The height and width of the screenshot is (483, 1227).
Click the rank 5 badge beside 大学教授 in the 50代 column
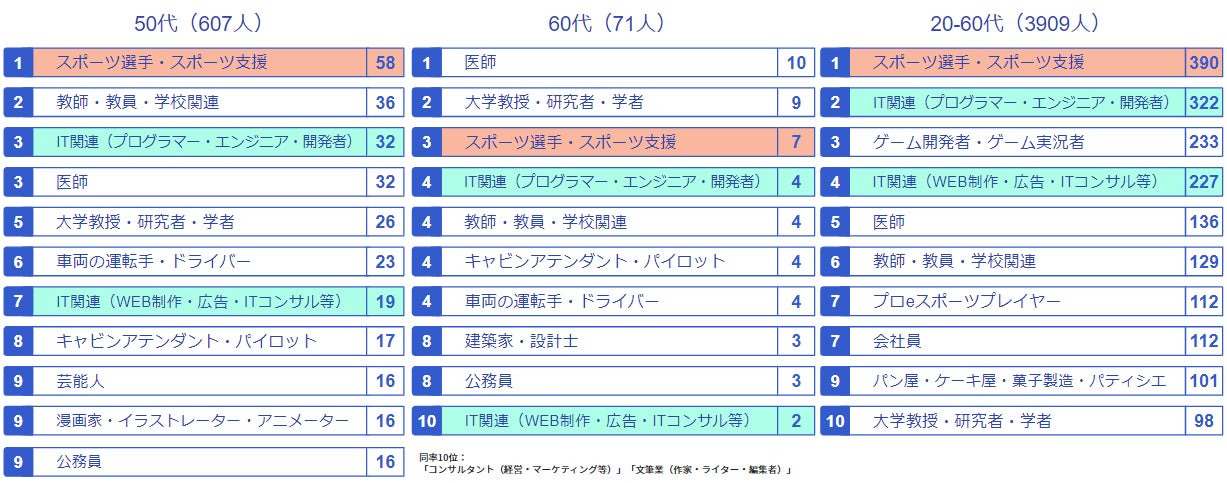[x=18, y=222]
